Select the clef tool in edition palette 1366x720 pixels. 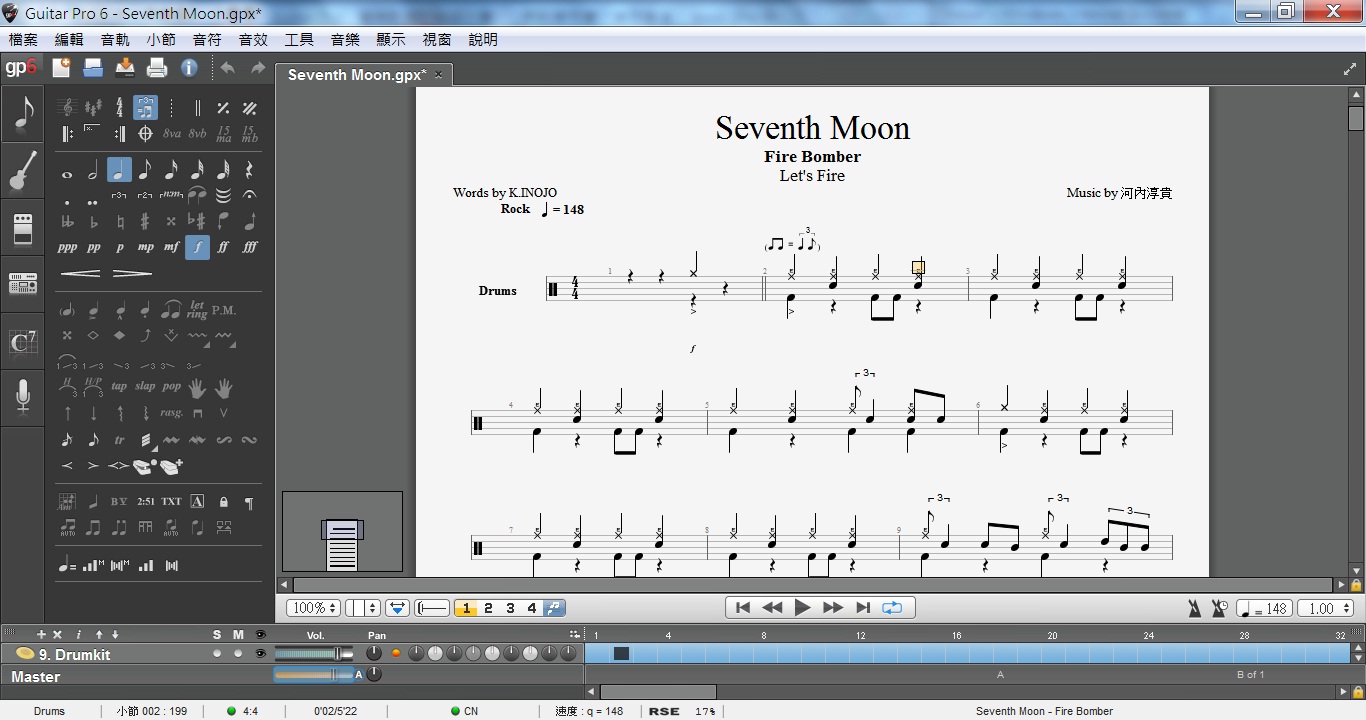67,107
